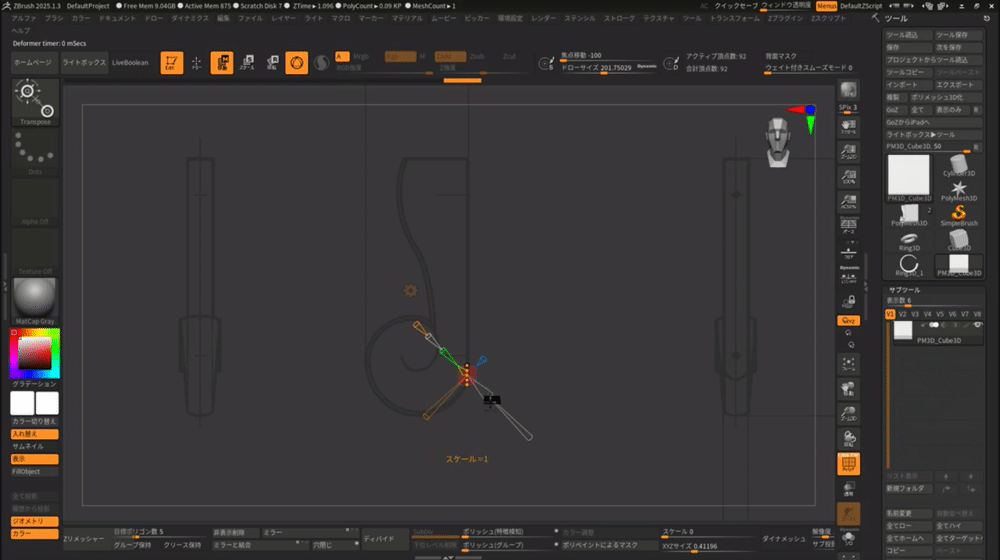The image size is (1000, 560).
Task: Select the Rotate (回転) transform button
Action: (x=271, y=63)
